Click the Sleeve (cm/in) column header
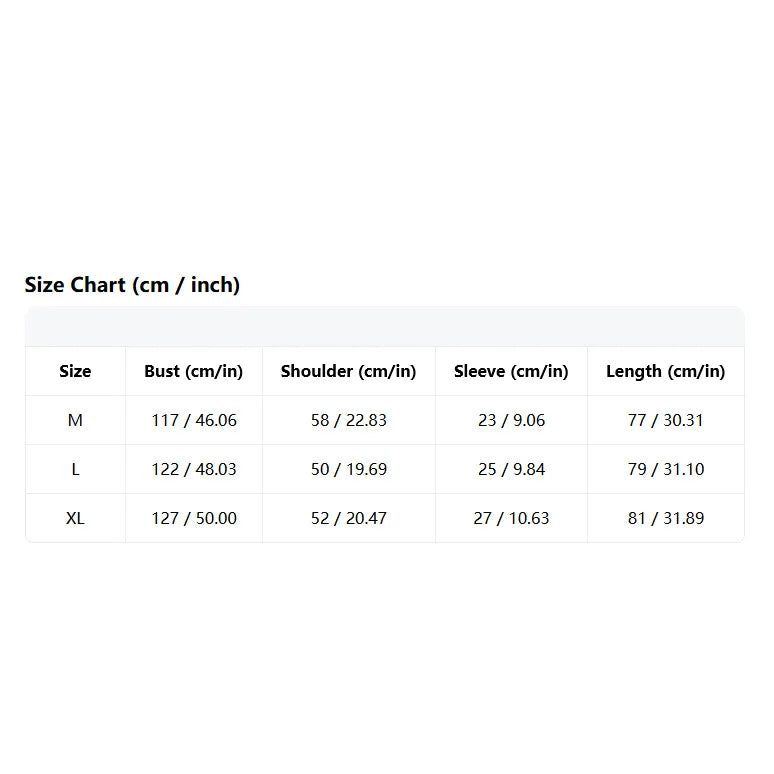774x774 pixels. coord(511,371)
